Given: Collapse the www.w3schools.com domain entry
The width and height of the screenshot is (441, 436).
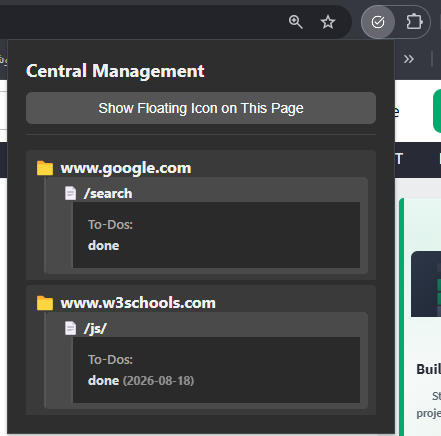Looking at the screenshot, I should tap(138, 303).
